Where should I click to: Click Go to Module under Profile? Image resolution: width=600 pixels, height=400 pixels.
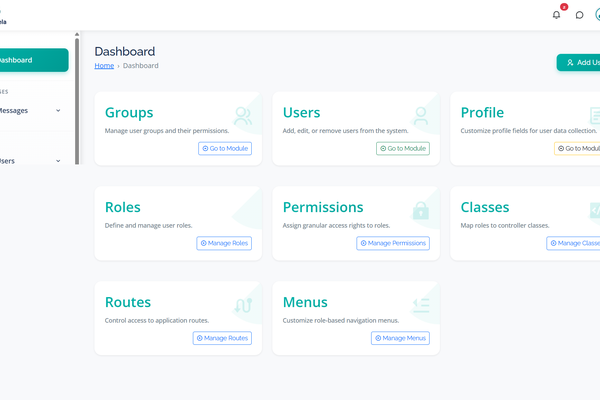click(x=578, y=148)
